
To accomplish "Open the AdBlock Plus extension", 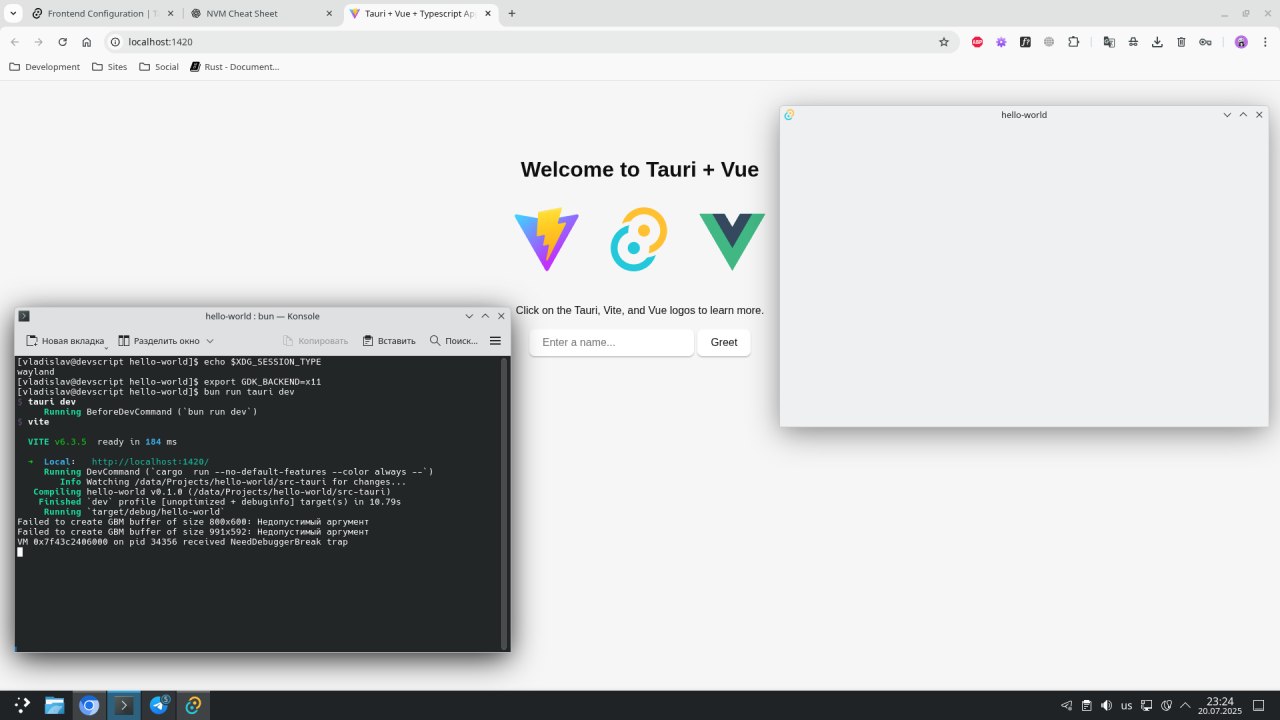I will (977, 42).
